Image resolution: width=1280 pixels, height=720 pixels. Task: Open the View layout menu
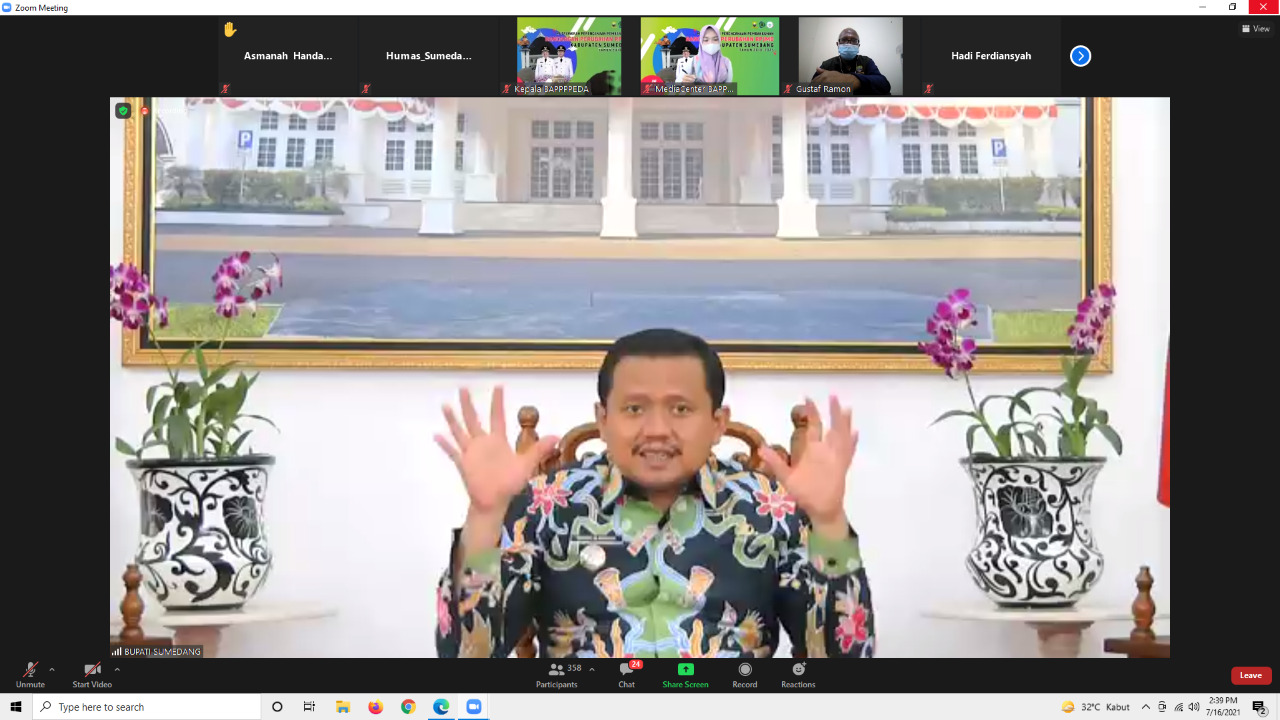1256,28
